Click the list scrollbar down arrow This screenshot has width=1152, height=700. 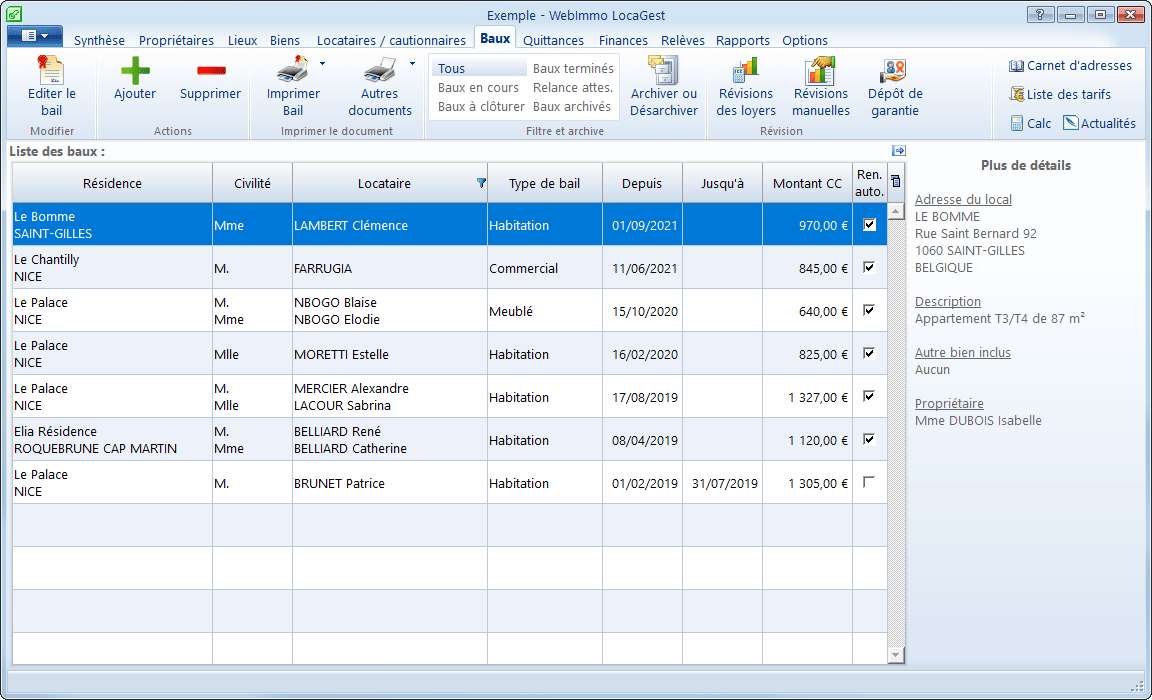click(895, 655)
